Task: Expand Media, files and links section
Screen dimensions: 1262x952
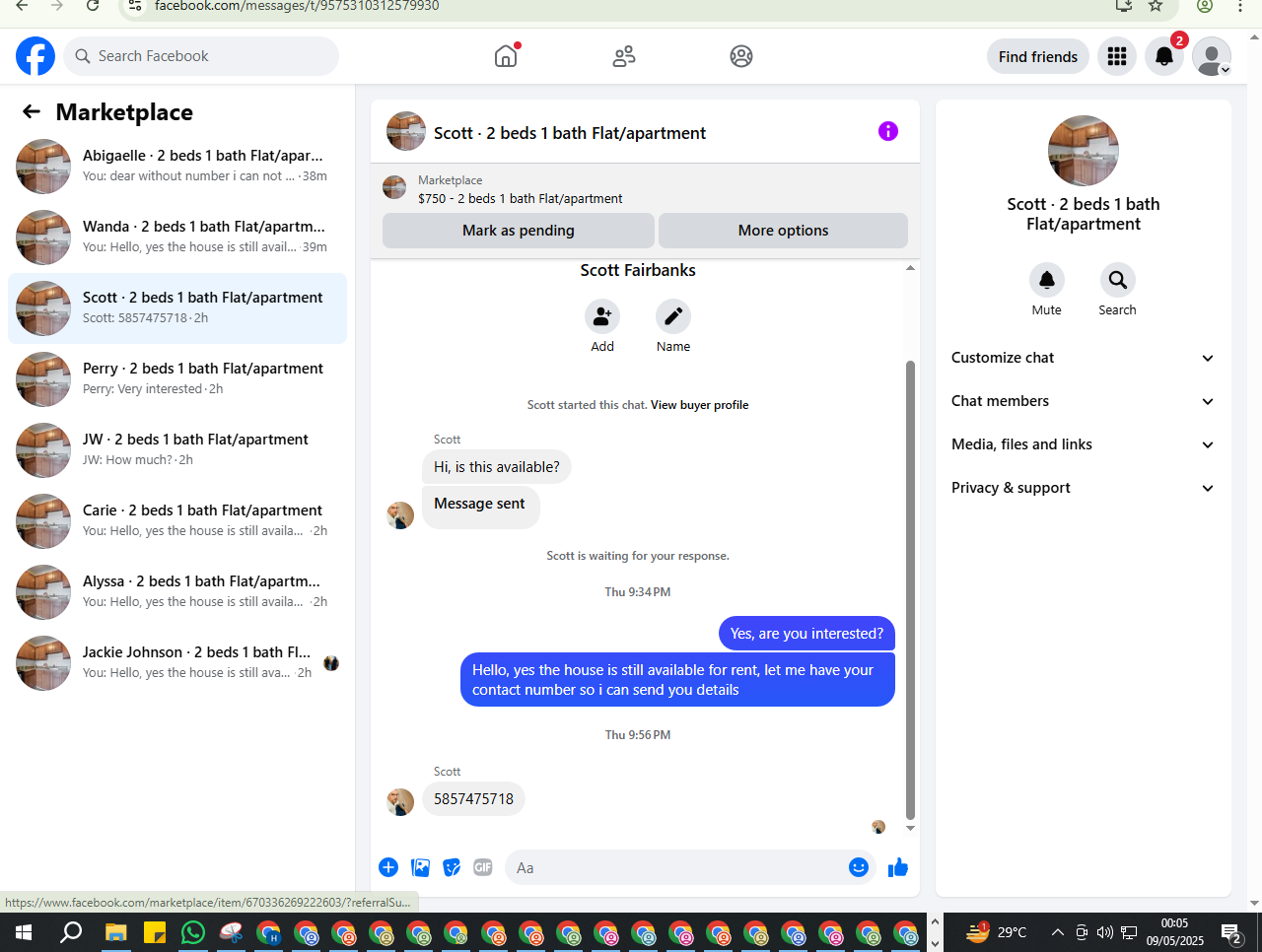Action: click(x=1083, y=444)
